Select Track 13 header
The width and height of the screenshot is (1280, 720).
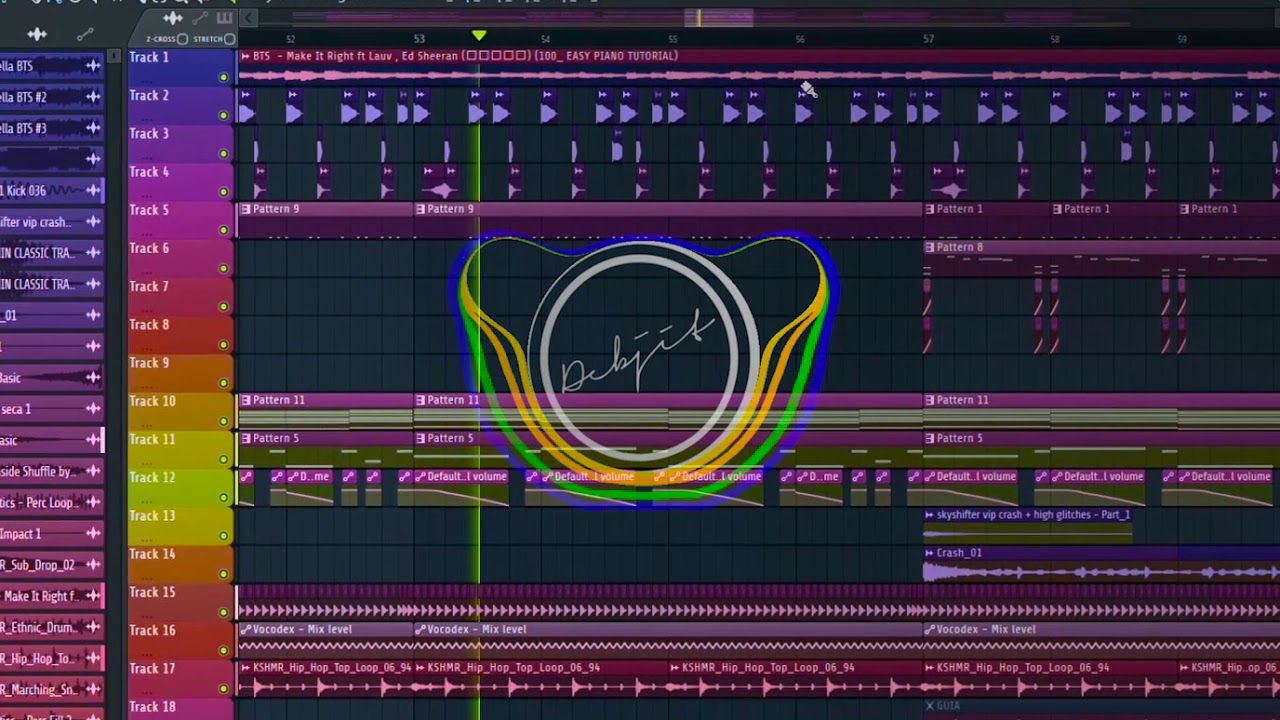(180, 526)
